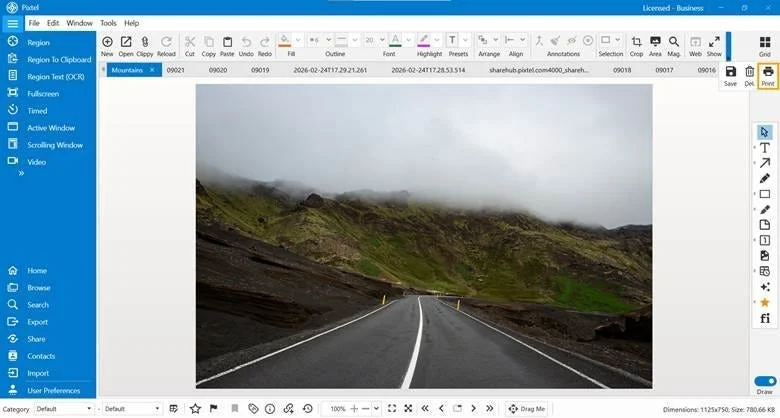Click the tag icon in the bottom bar

click(253, 409)
